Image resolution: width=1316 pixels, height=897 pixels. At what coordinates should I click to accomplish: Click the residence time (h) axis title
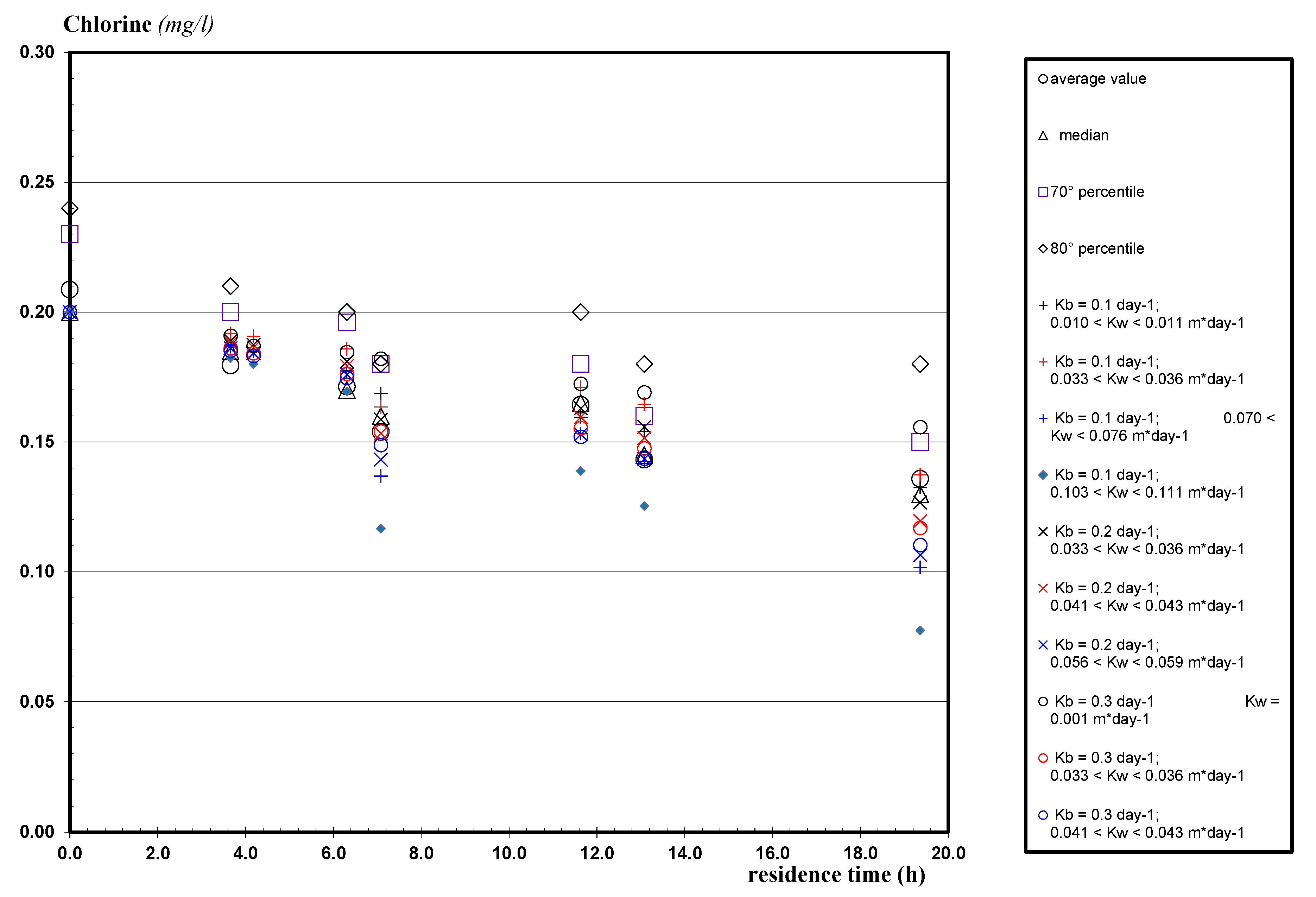click(836, 875)
